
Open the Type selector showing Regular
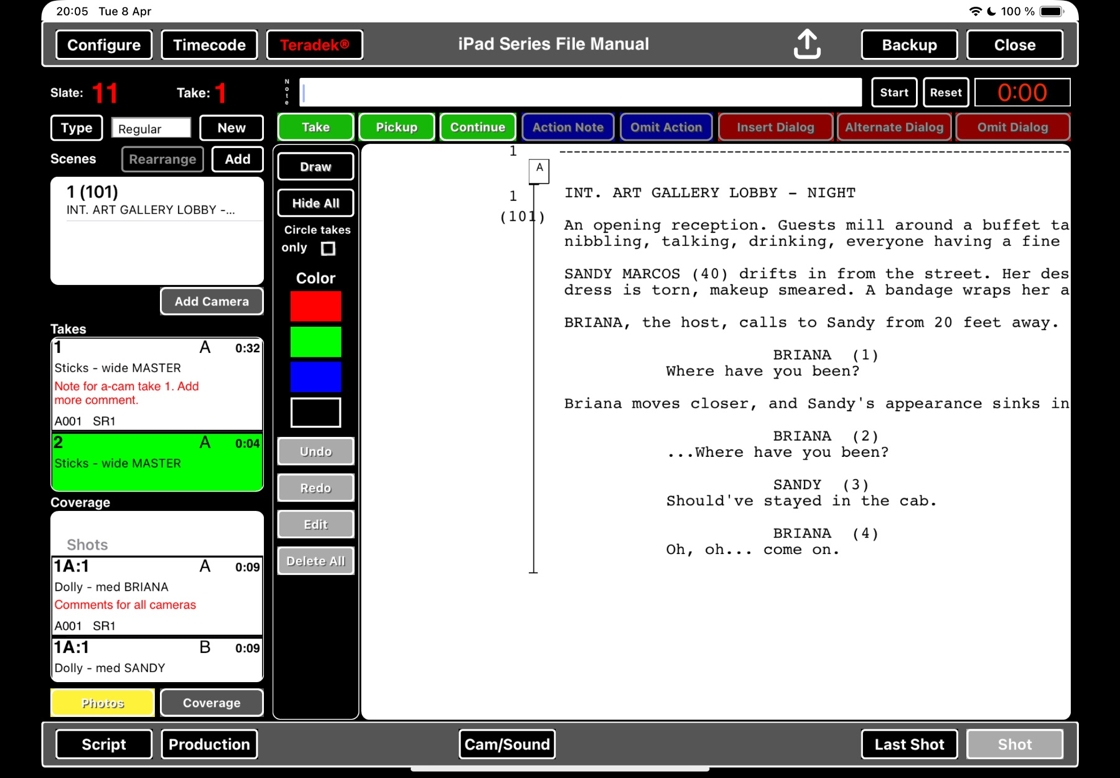(151, 128)
